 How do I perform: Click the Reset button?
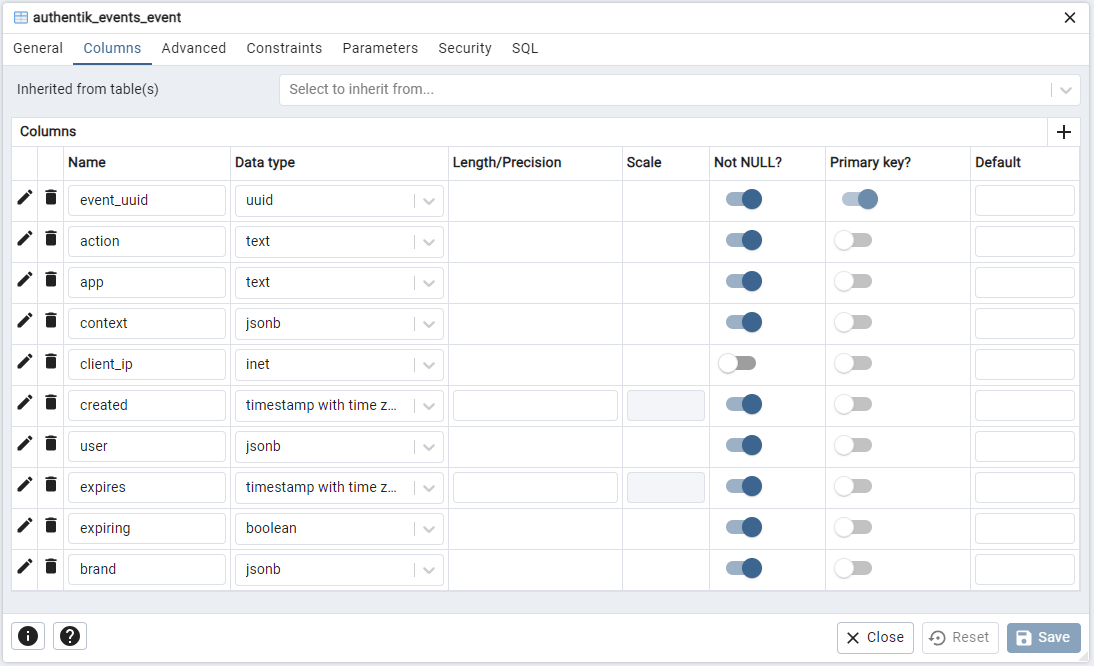click(960, 637)
